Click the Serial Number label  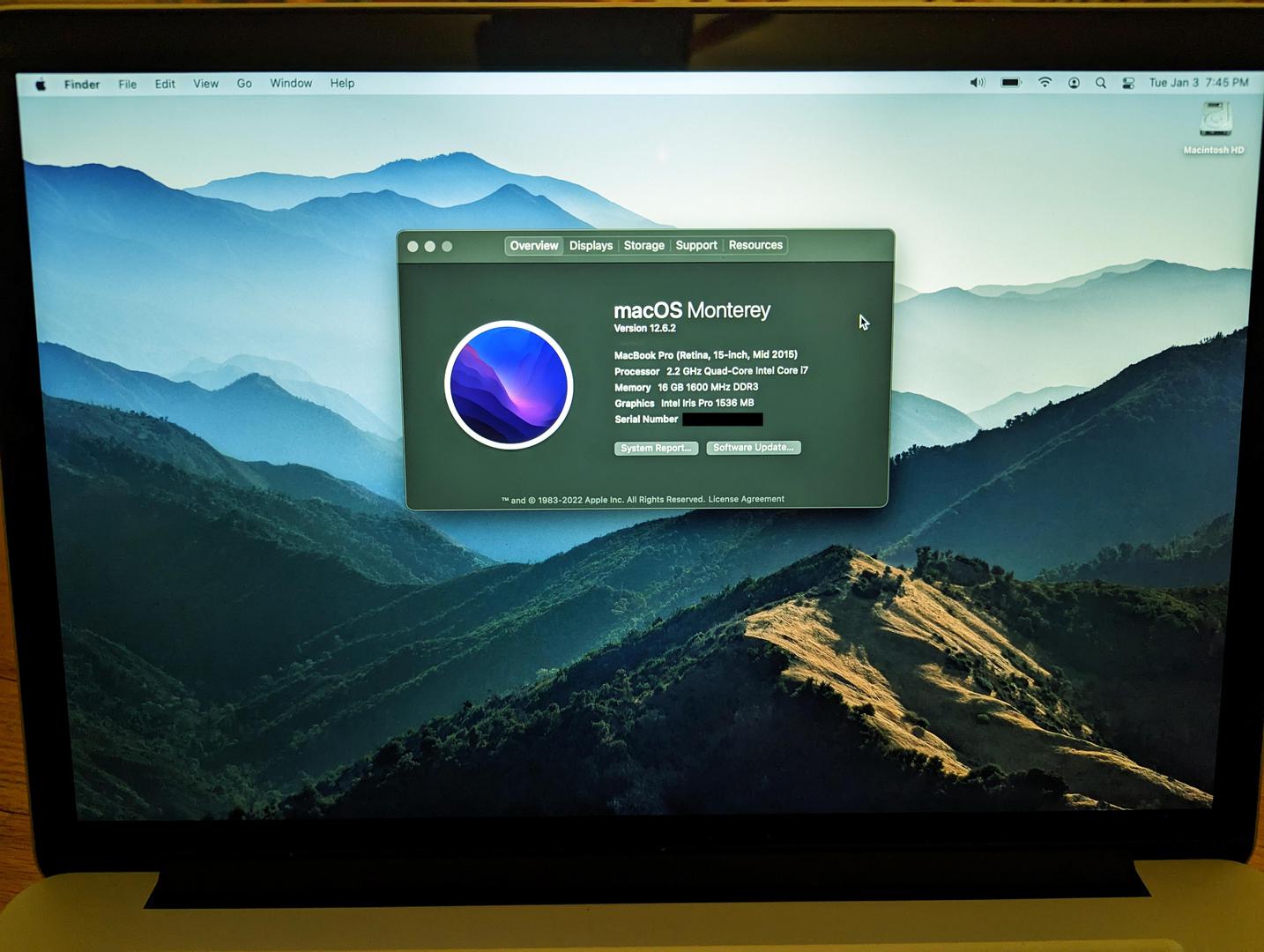(x=646, y=420)
